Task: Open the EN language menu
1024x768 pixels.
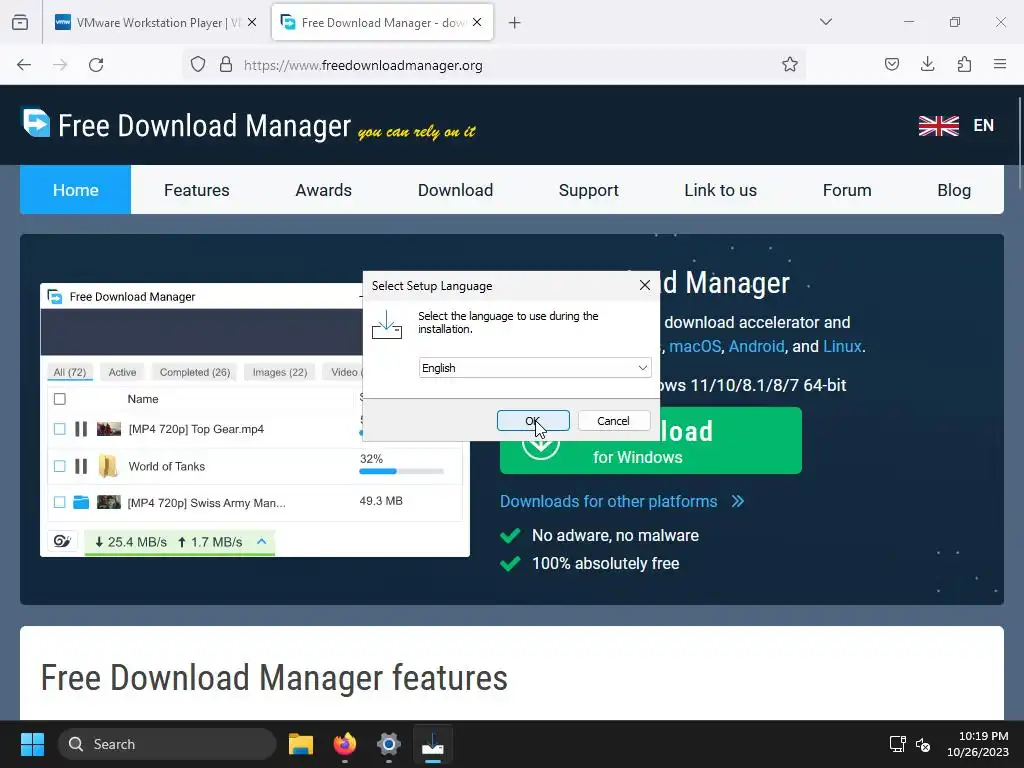Action: point(984,125)
